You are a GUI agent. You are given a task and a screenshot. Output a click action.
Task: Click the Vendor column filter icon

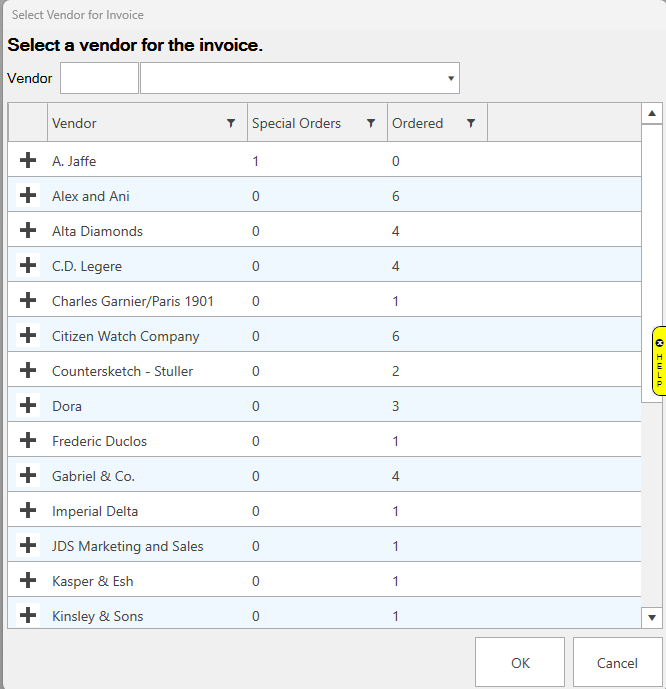click(x=231, y=123)
